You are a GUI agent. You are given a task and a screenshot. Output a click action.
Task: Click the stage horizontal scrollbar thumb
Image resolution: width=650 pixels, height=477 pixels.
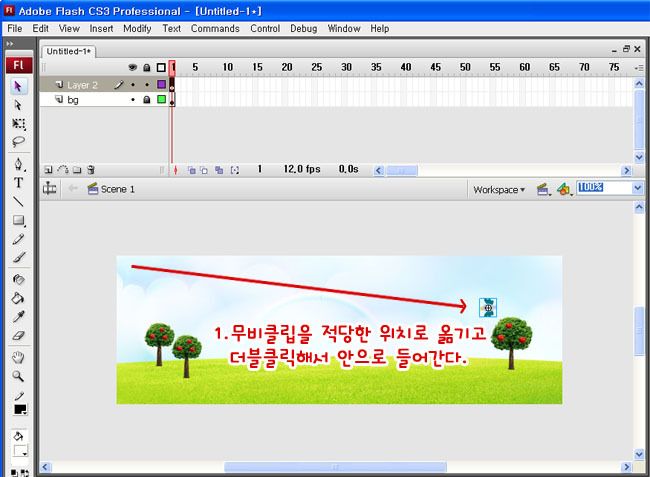335,467
